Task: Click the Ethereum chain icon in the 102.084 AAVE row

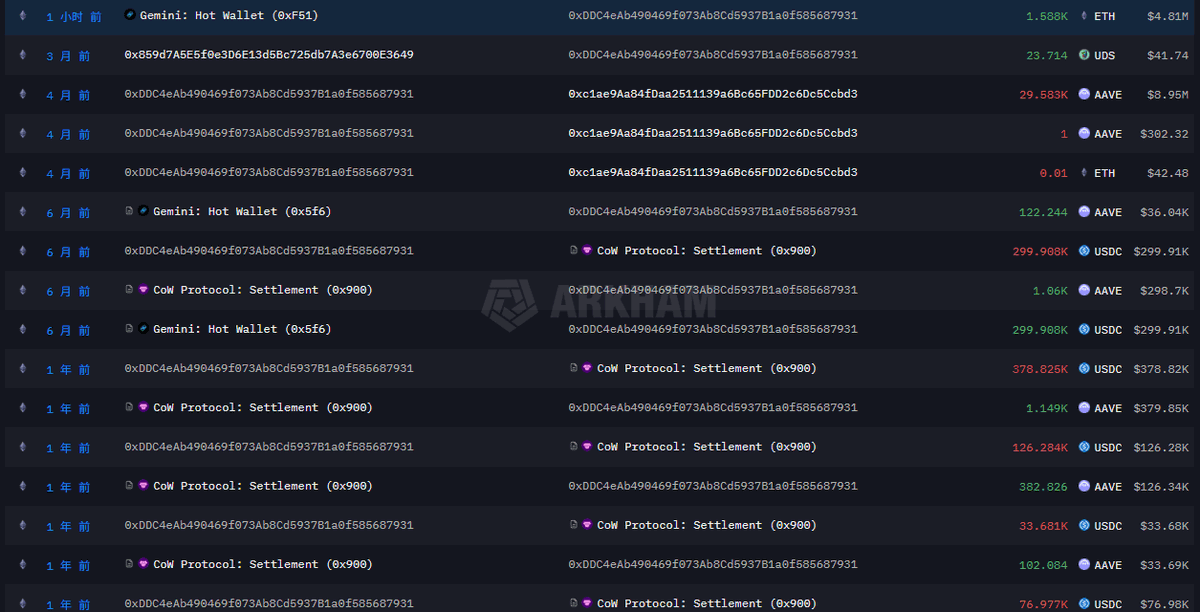Action: click(25, 565)
